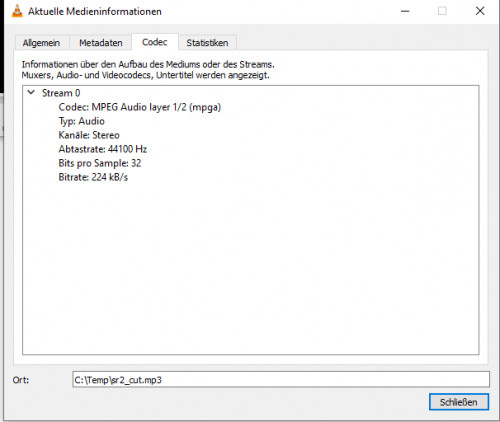Open the Metadaten tab

pyautogui.click(x=101, y=43)
